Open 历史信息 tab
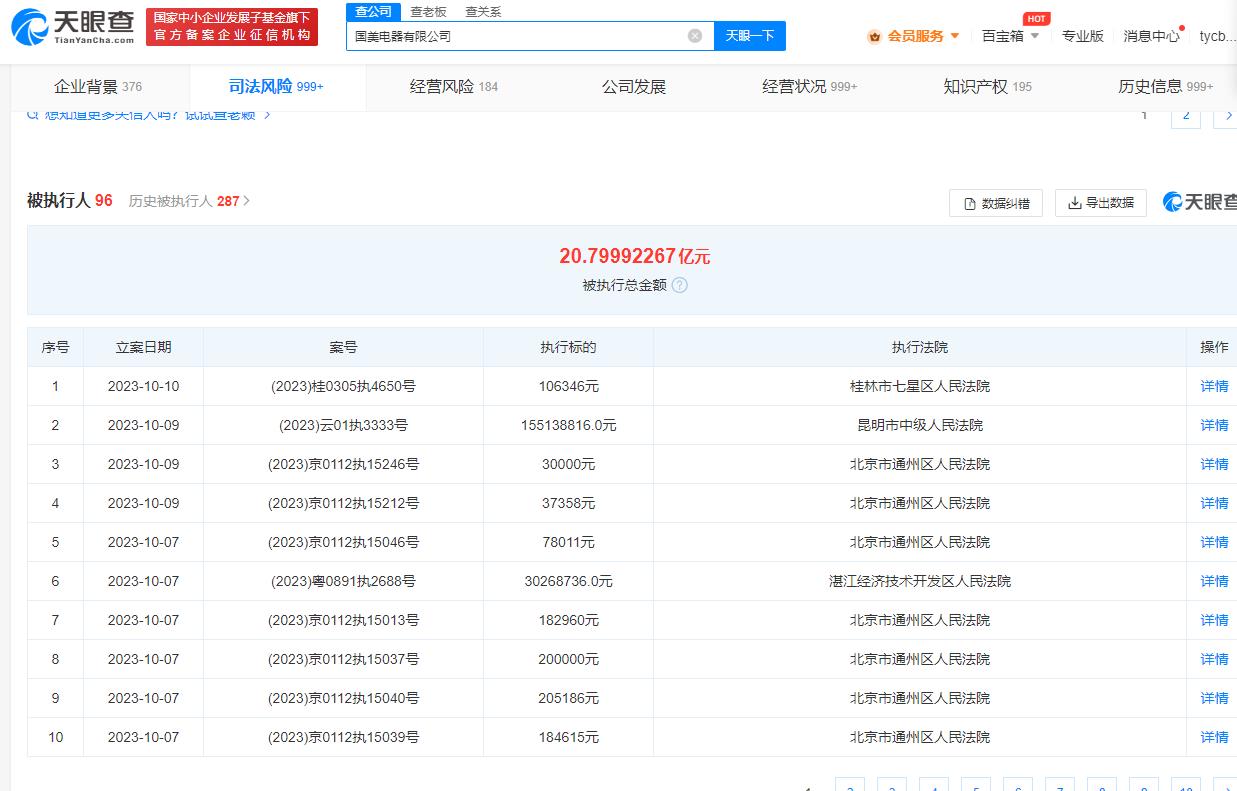1237x791 pixels. pyautogui.click(x=1166, y=87)
